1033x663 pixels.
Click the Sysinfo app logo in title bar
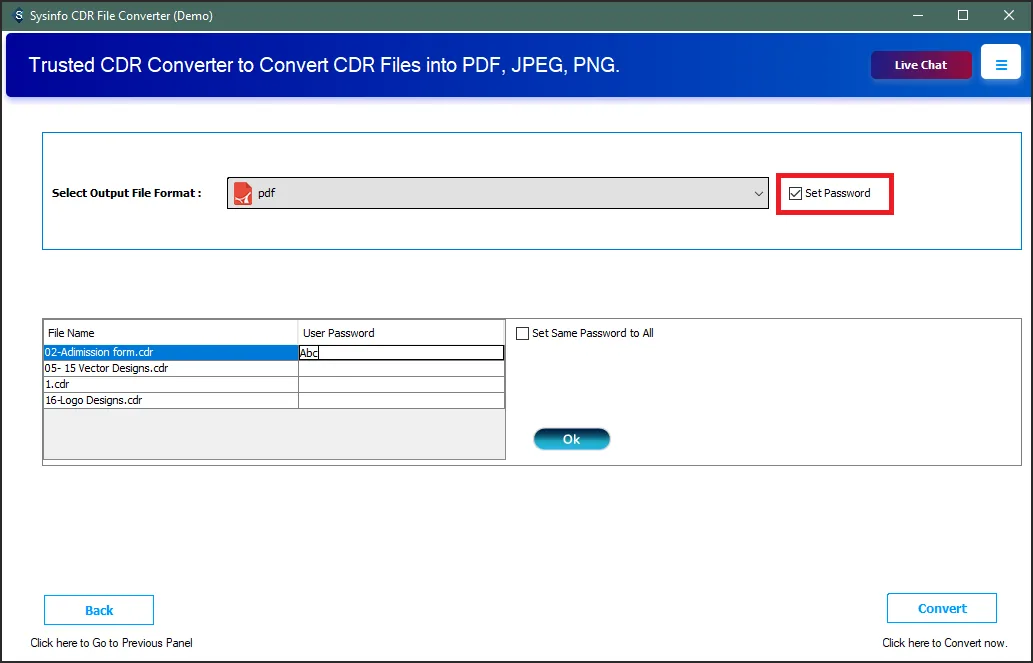point(18,15)
